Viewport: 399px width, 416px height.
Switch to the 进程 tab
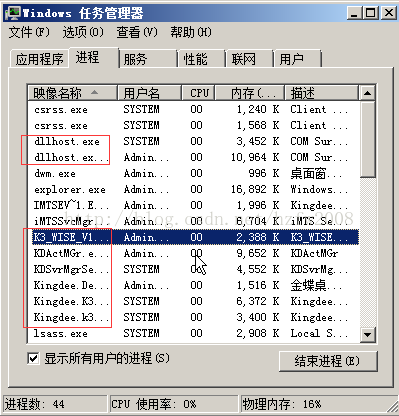pyautogui.click(x=94, y=57)
